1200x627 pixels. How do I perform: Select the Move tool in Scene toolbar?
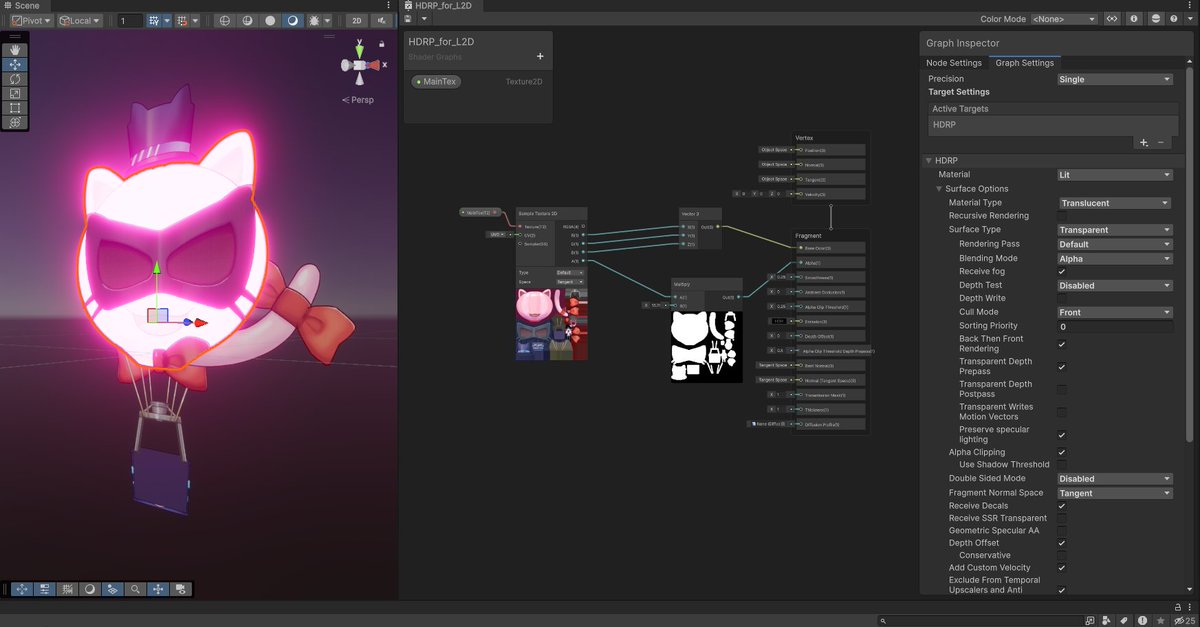15,64
